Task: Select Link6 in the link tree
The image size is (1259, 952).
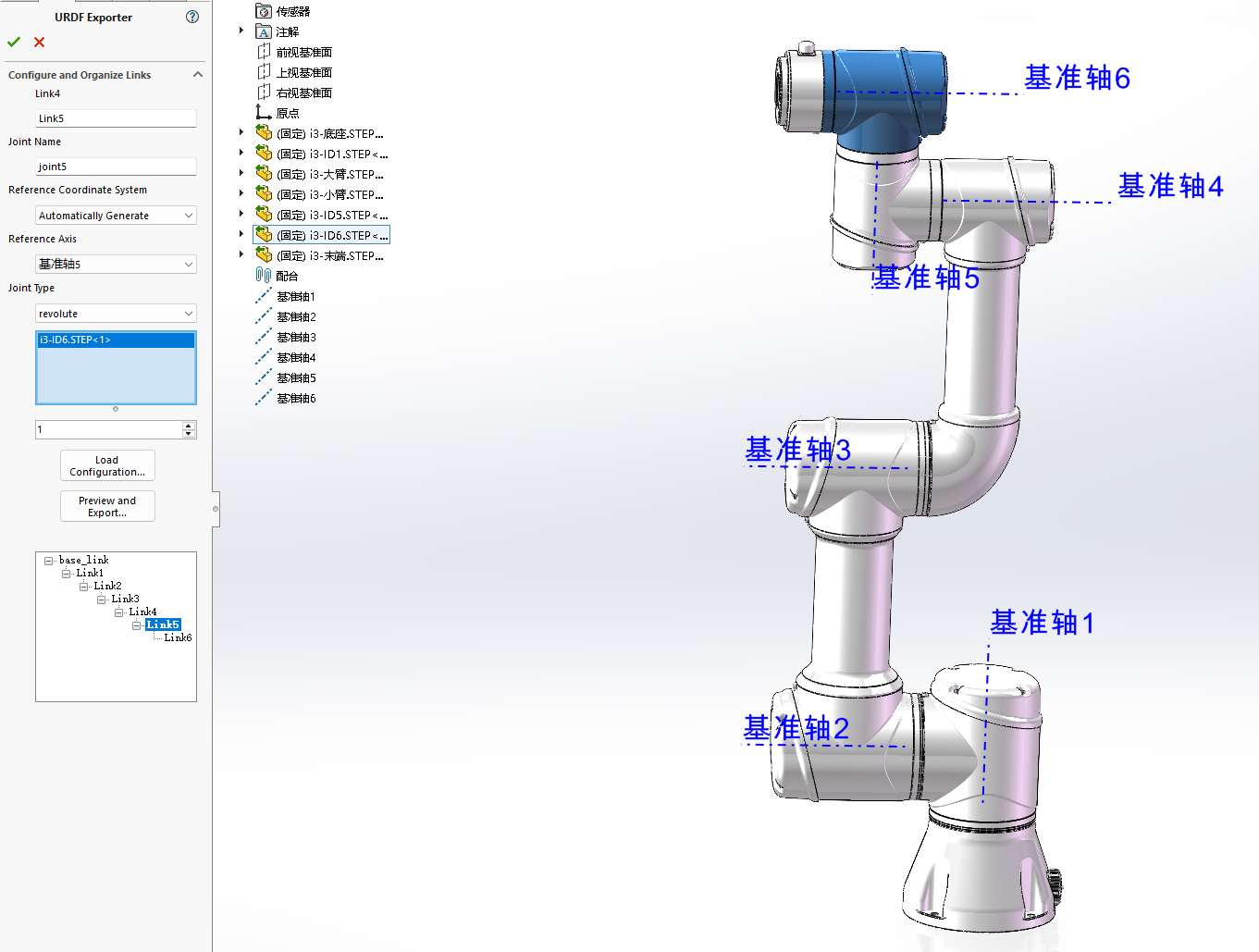Action: click(178, 637)
